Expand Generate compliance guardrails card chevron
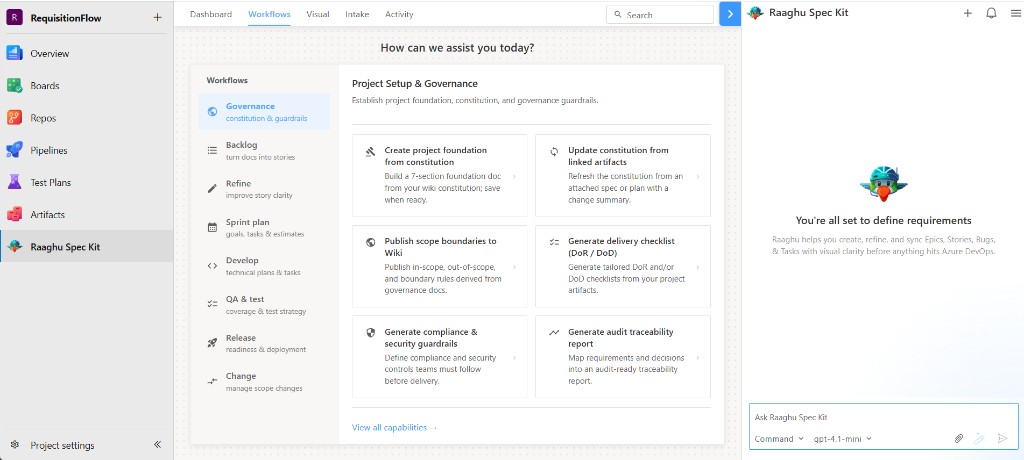The image size is (1024, 460). coord(515,357)
